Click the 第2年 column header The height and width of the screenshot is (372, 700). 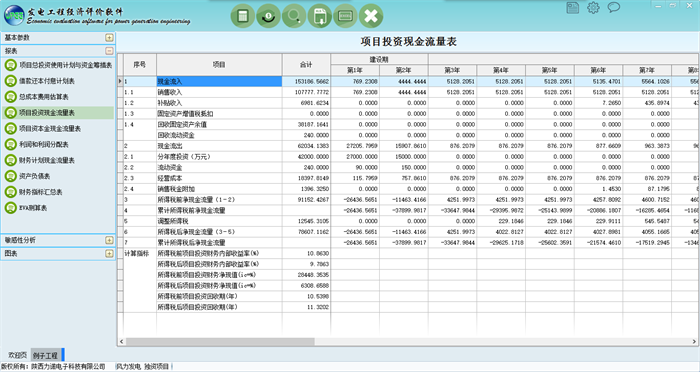pyautogui.click(x=404, y=70)
